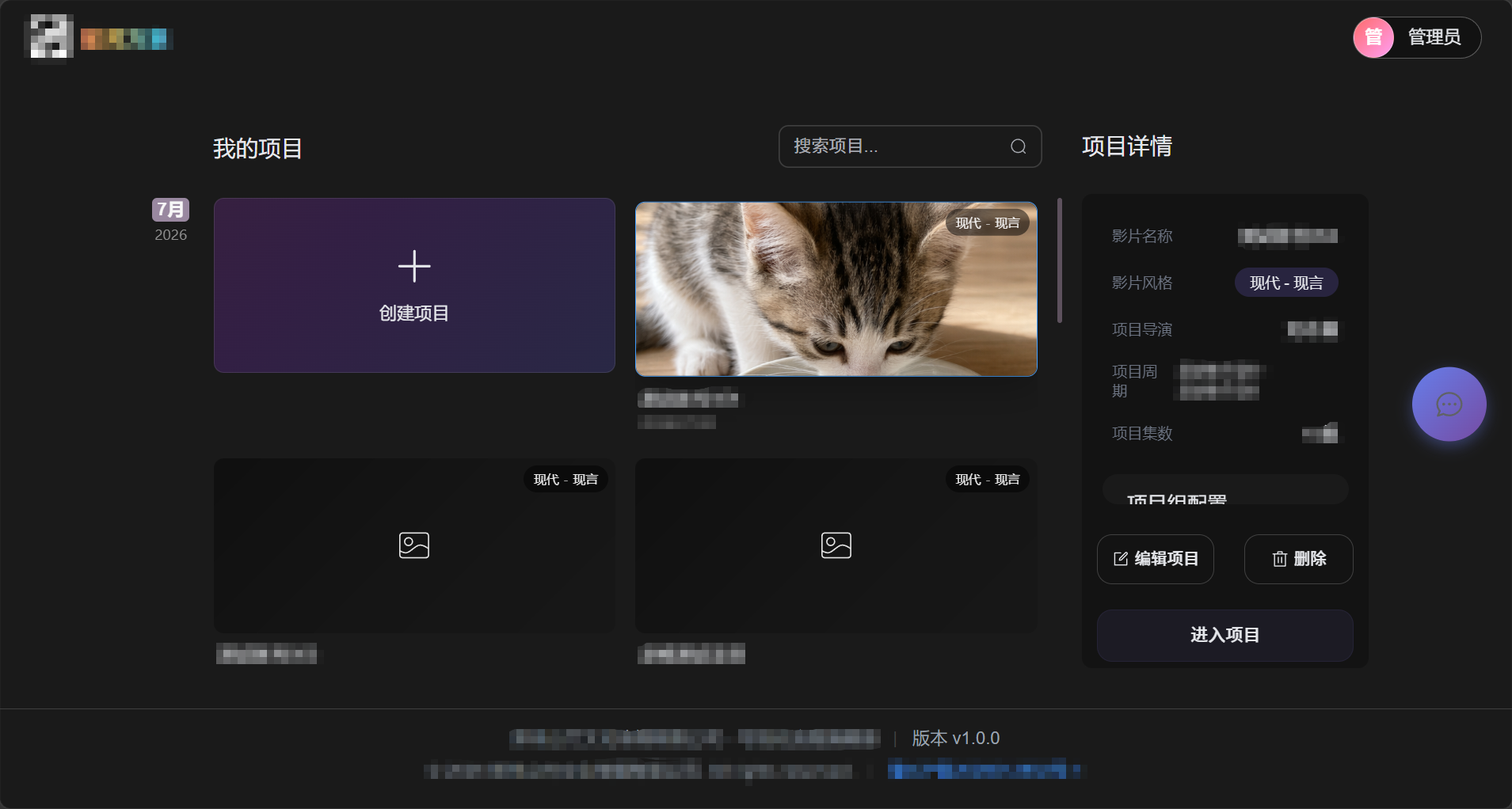
Task: Focus the 搜索项目 search field
Action: click(909, 146)
